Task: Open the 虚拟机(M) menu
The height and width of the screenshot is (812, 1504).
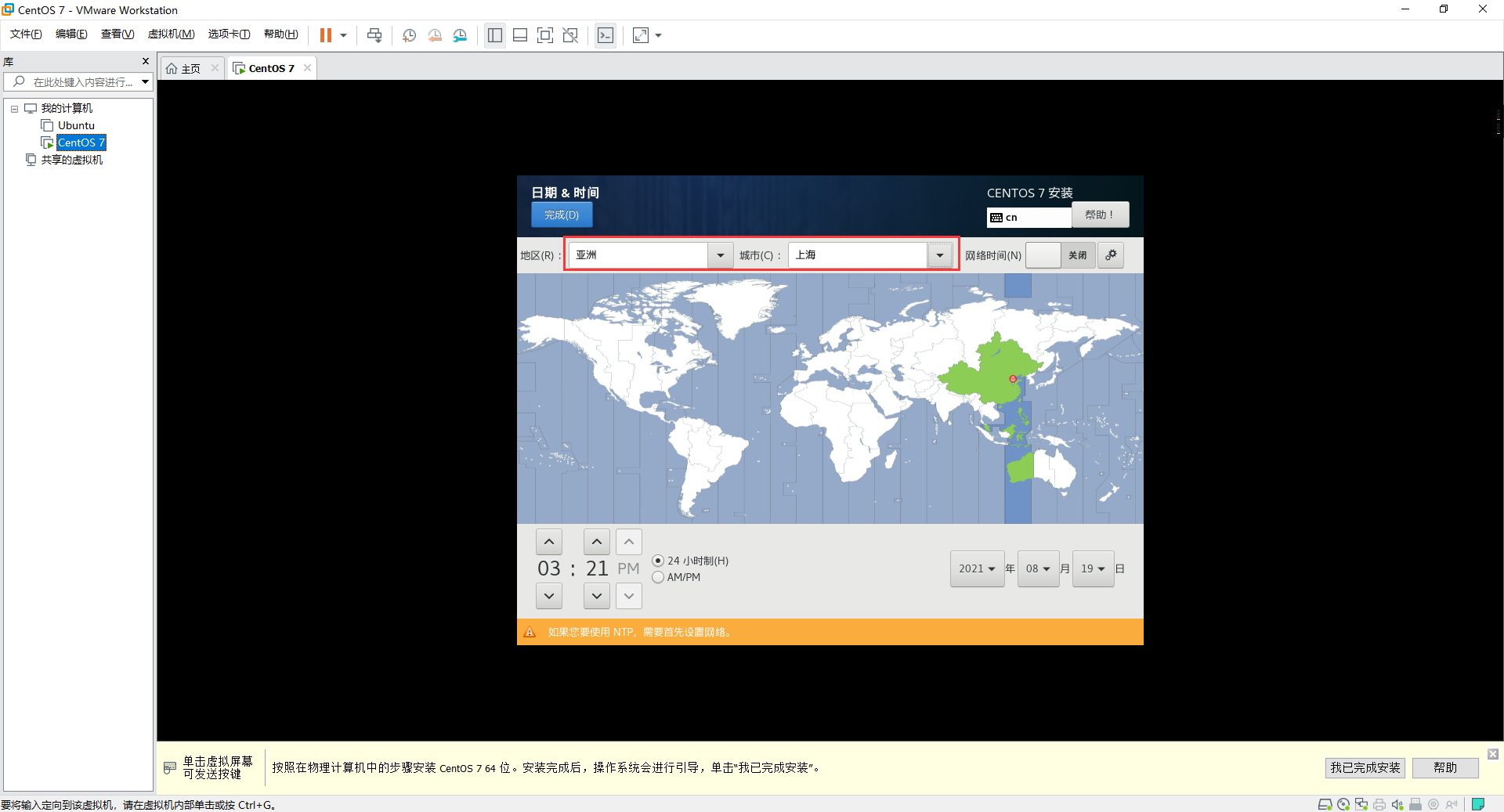Action: coord(171,34)
